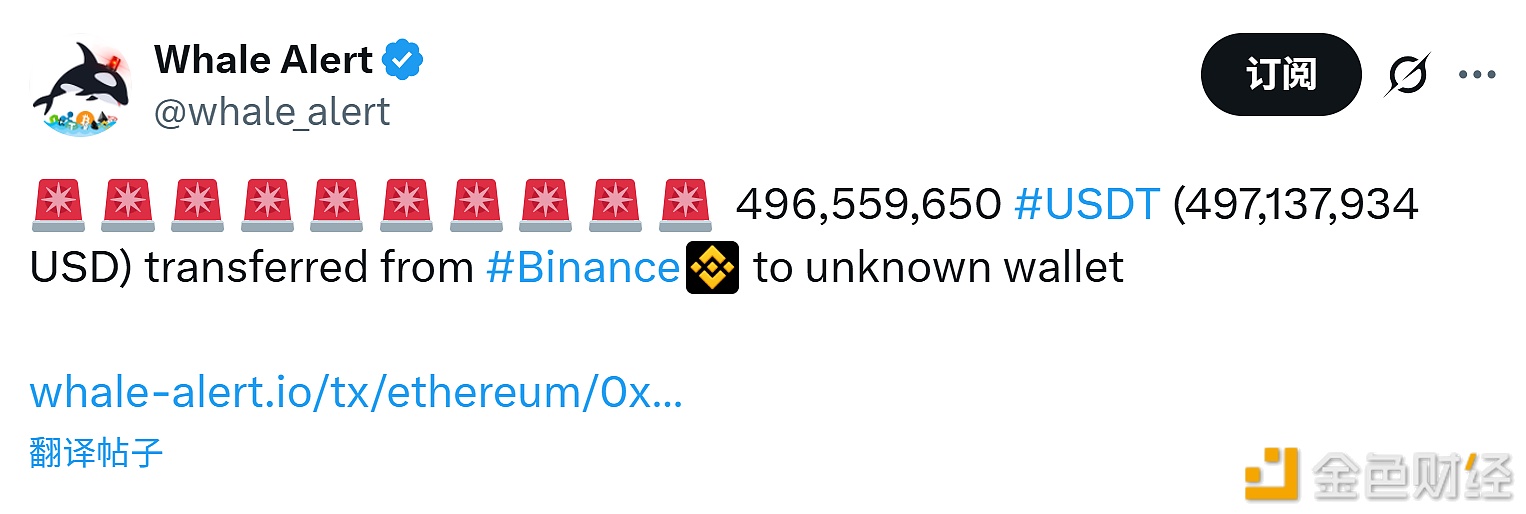
Task: Open the Grok slashed-circle icon
Action: pyautogui.click(x=1407, y=75)
